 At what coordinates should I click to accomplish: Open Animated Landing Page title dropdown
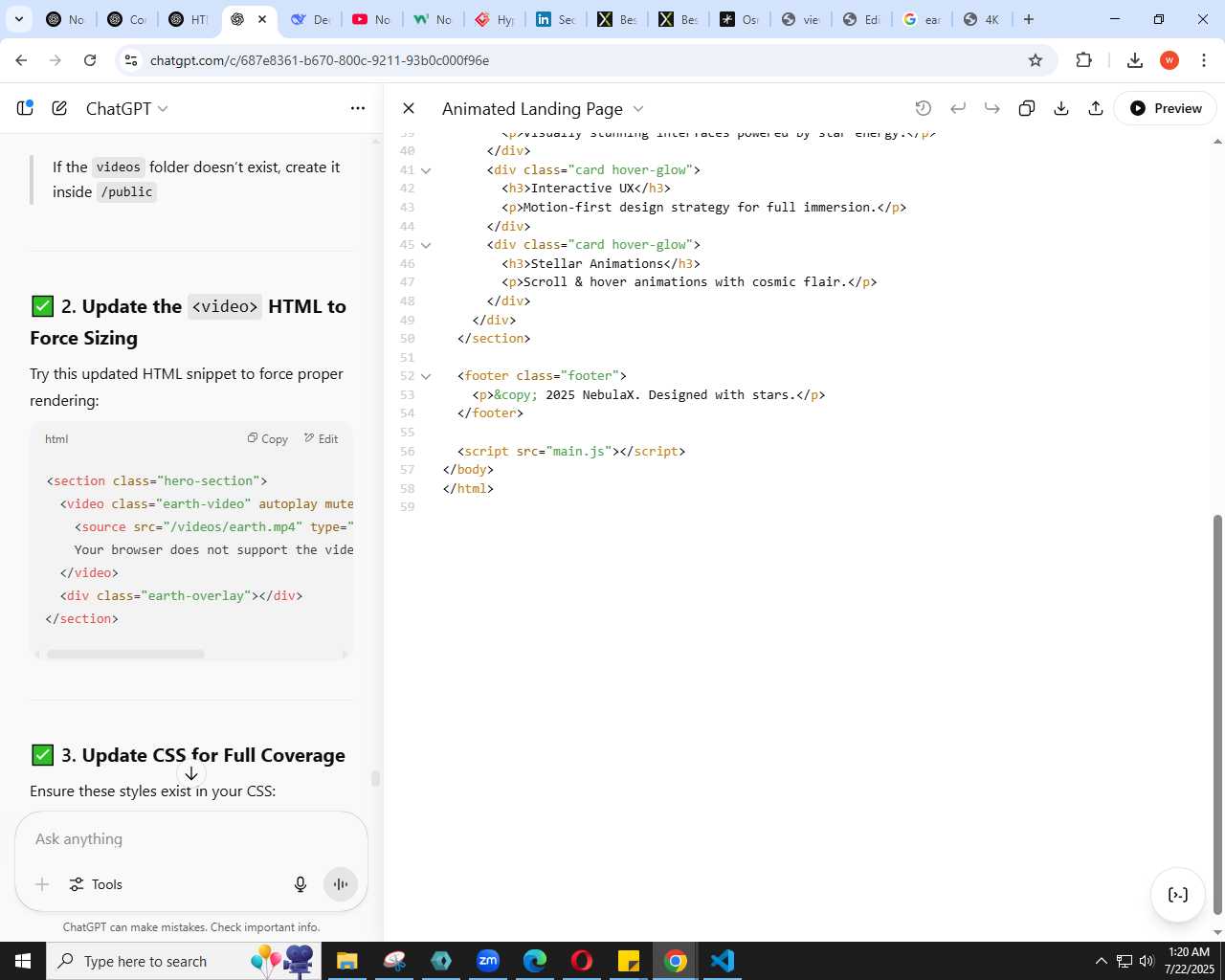543,108
